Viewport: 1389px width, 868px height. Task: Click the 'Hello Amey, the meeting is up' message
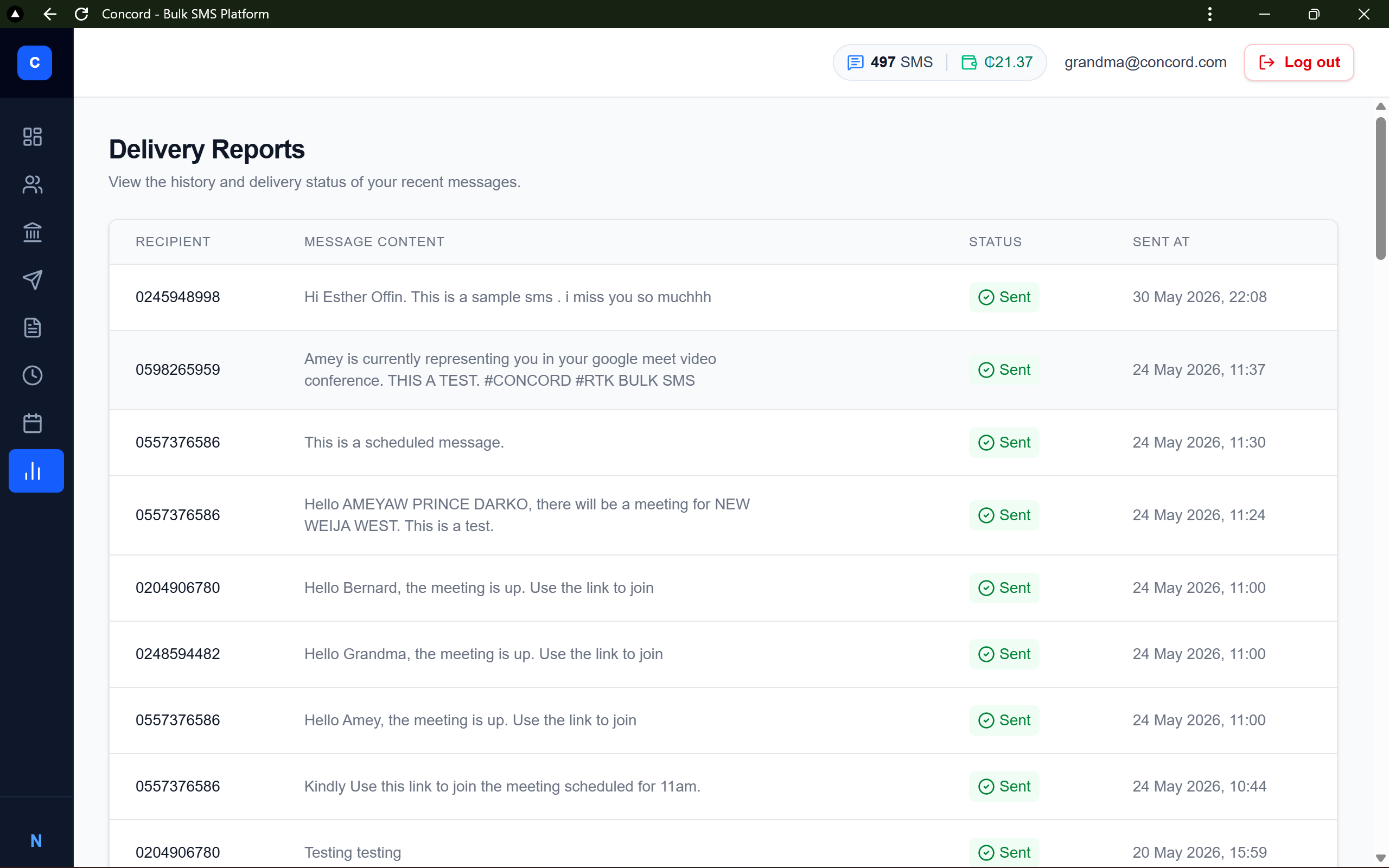click(470, 720)
